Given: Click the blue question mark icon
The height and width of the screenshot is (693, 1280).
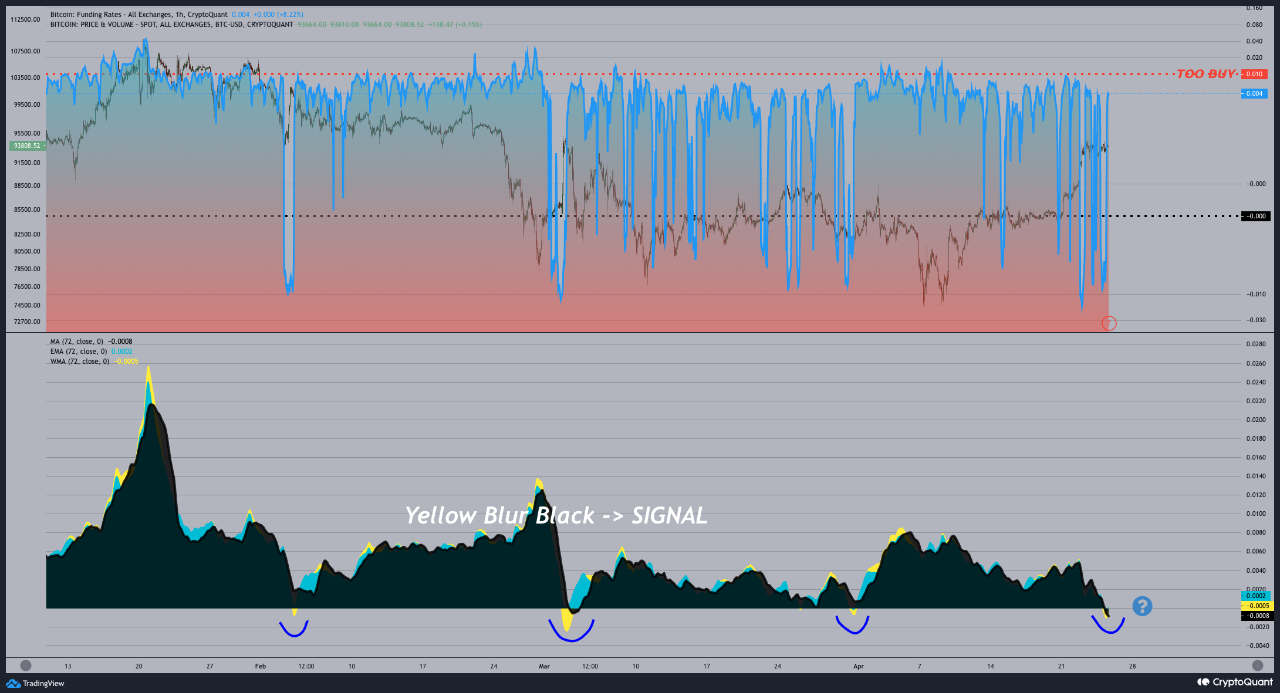Looking at the screenshot, I should [1142, 606].
